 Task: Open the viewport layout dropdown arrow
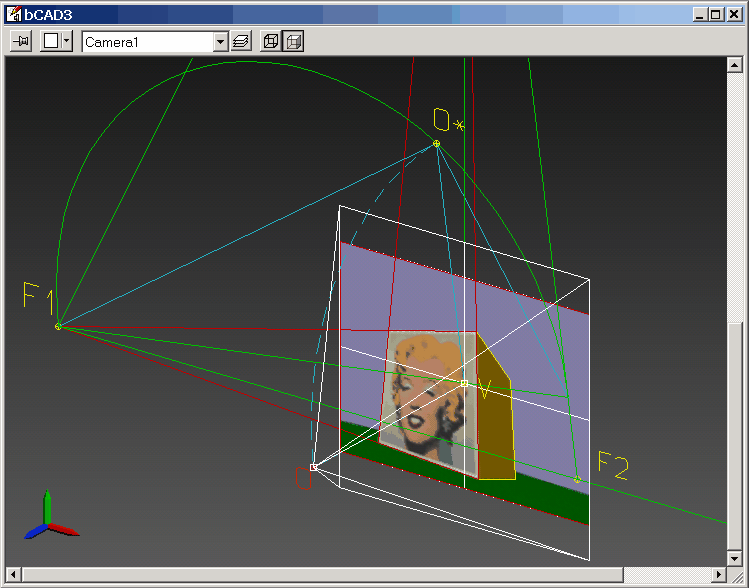pos(67,41)
